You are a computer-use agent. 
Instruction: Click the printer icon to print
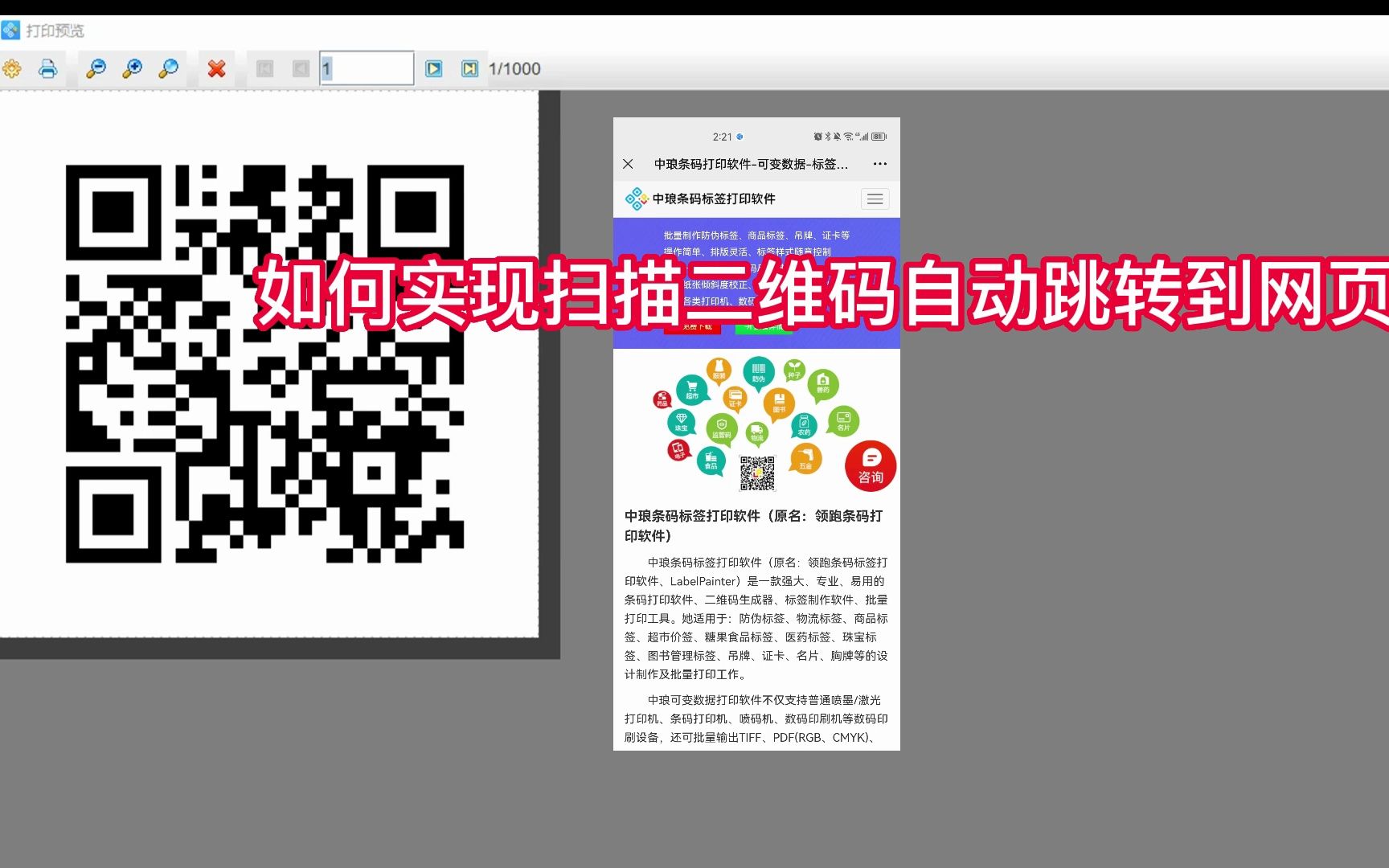point(47,69)
